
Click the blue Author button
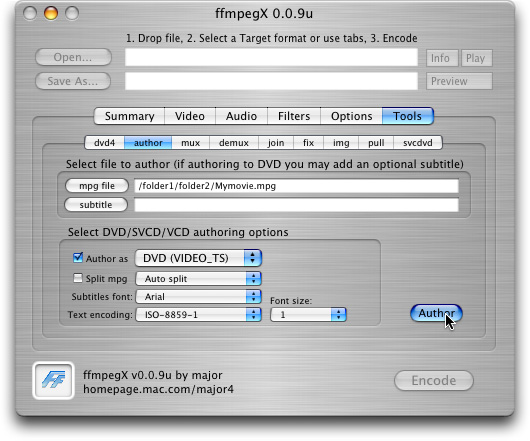(x=436, y=313)
